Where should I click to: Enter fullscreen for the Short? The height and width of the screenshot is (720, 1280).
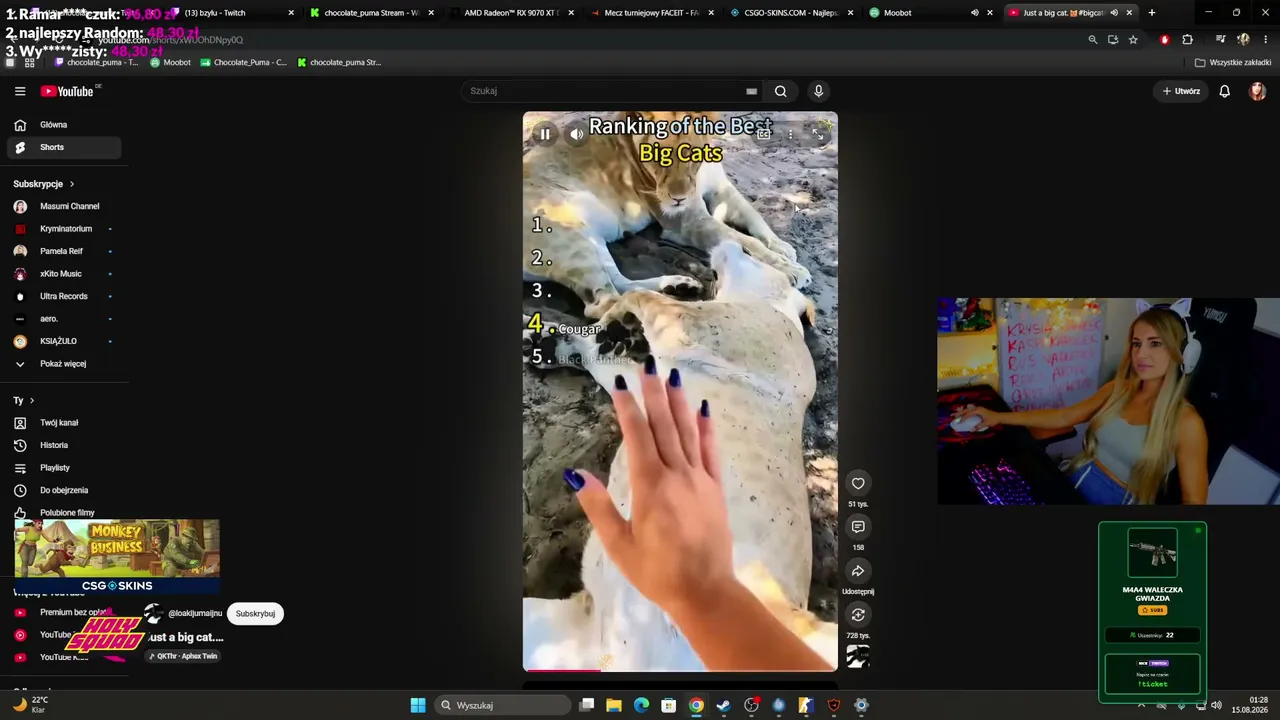pyautogui.click(x=818, y=134)
